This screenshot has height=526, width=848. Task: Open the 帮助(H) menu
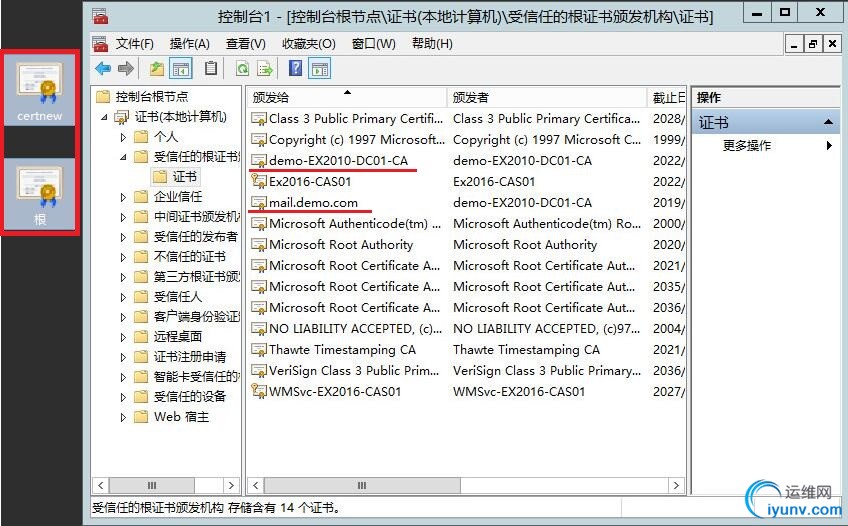[x=432, y=44]
